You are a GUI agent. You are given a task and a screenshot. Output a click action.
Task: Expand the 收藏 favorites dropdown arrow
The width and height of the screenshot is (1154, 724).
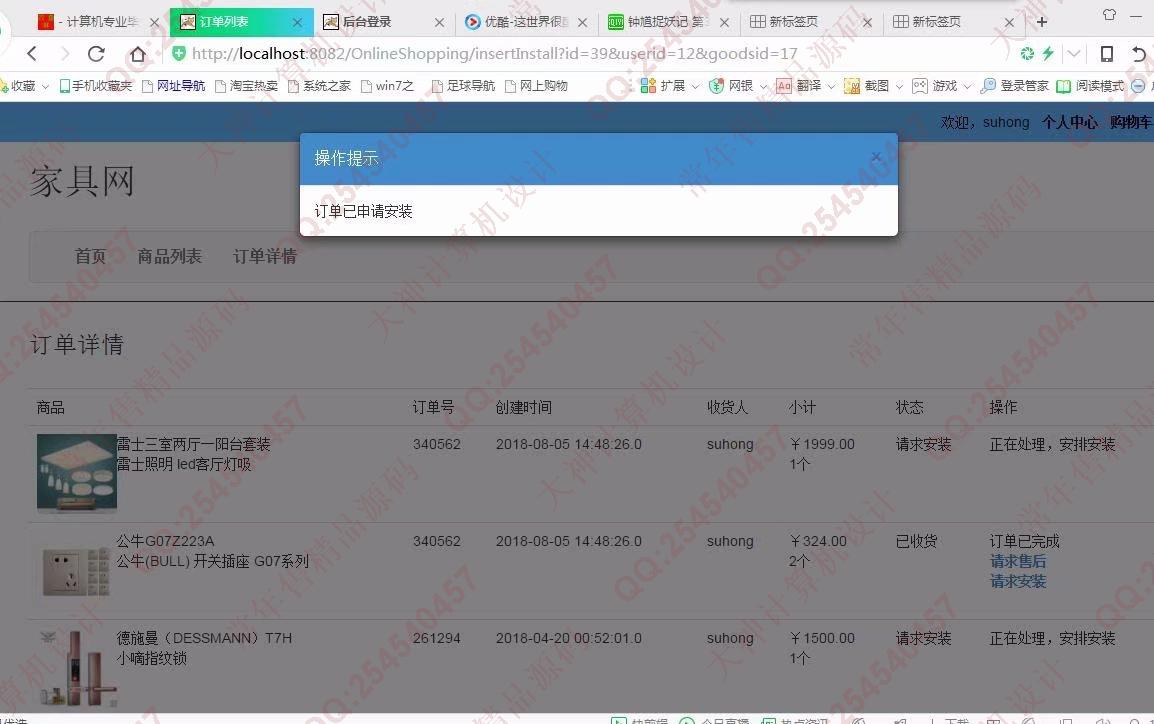(x=45, y=87)
